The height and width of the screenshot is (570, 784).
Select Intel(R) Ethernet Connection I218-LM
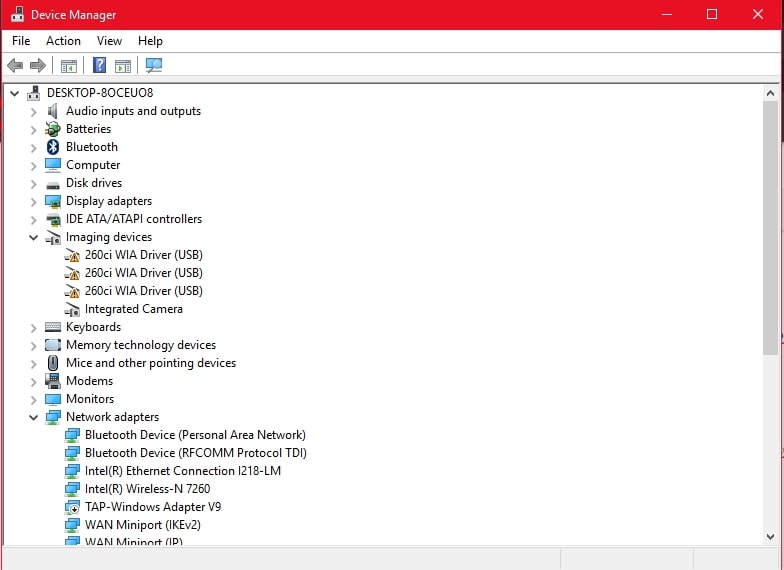pos(182,471)
